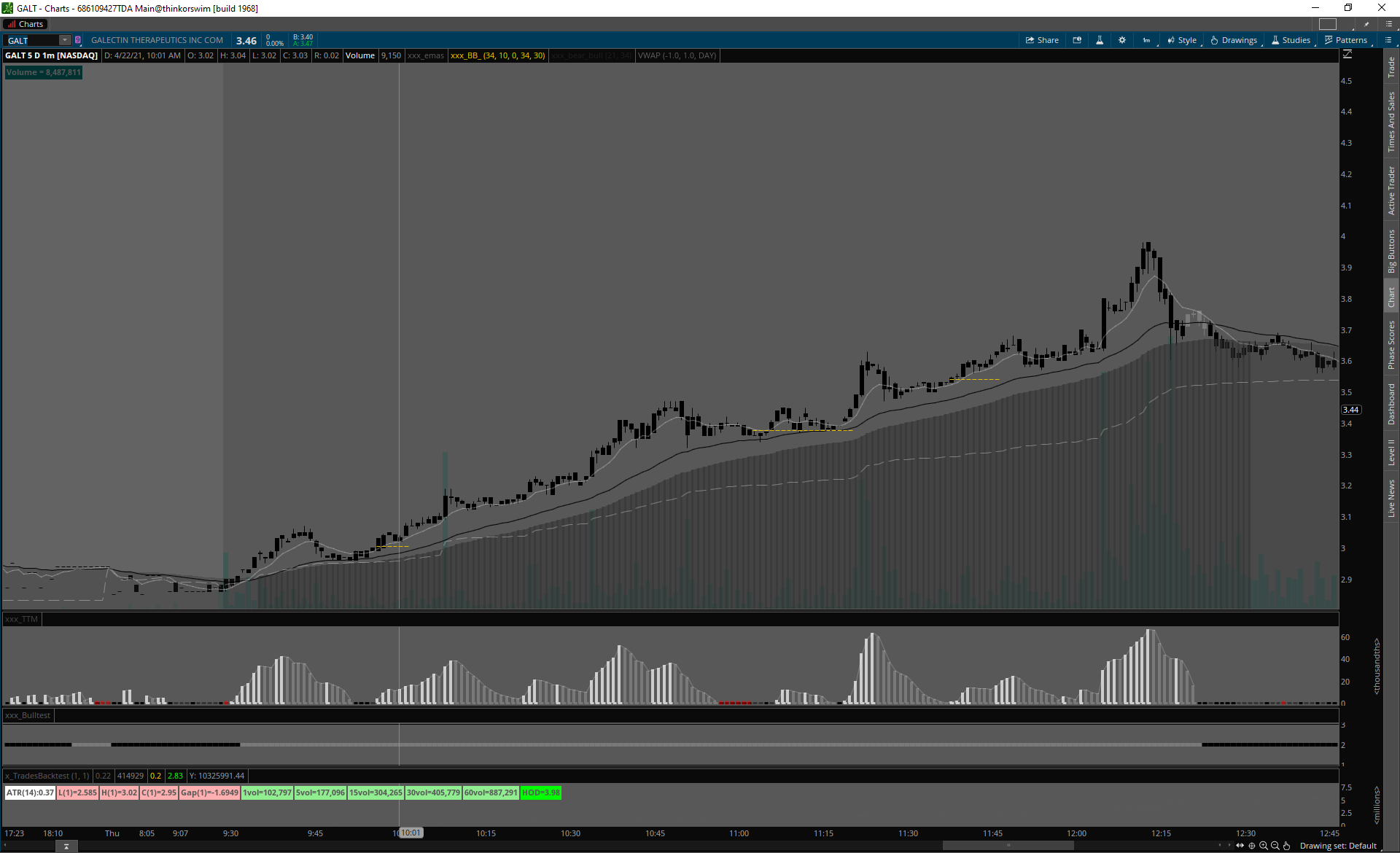Click the flask Edit Studies icon
The height and width of the screenshot is (853, 1400).
pyautogui.click(x=1100, y=40)
